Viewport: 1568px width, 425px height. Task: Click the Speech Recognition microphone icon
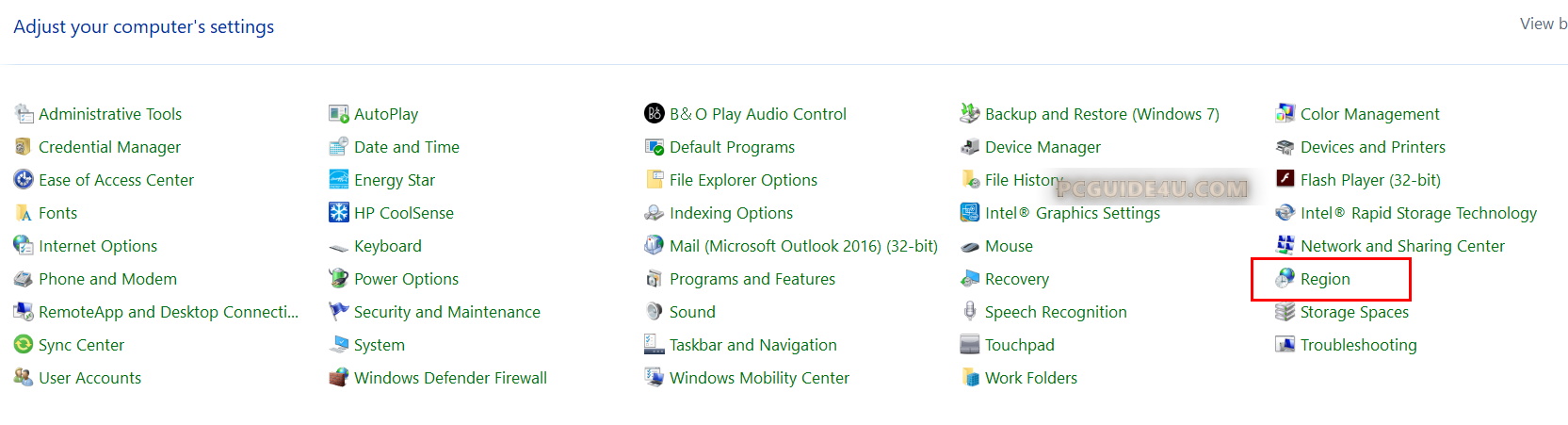click(x=969, y=311)
